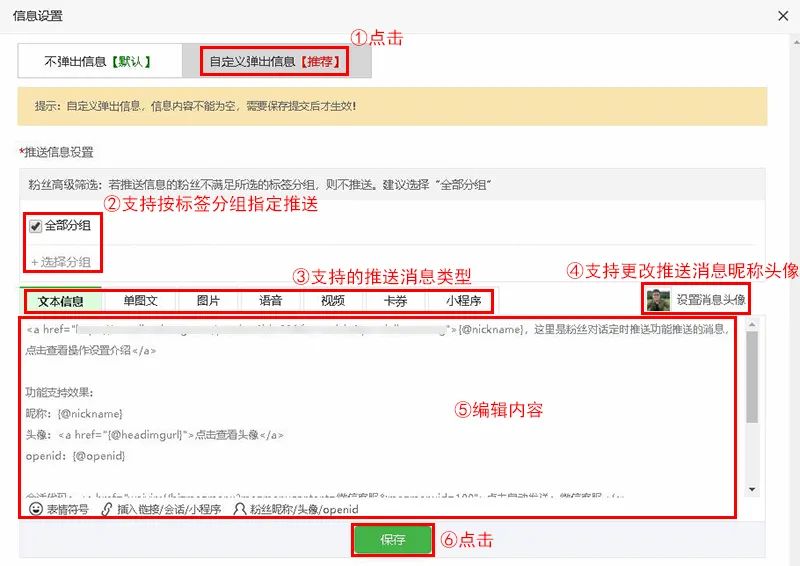
Task: Open the 文本信息 message type tab
Action: click(62, 301)
